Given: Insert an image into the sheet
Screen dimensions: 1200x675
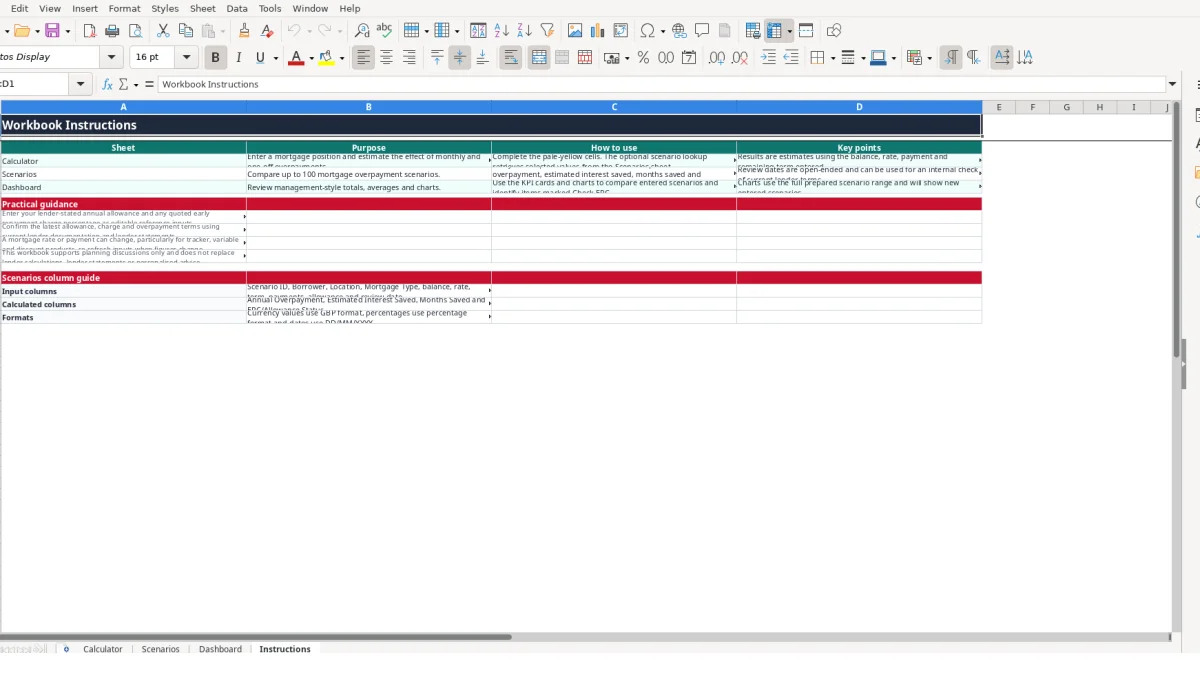Looking at the screenshot, I should pos(575,31).
